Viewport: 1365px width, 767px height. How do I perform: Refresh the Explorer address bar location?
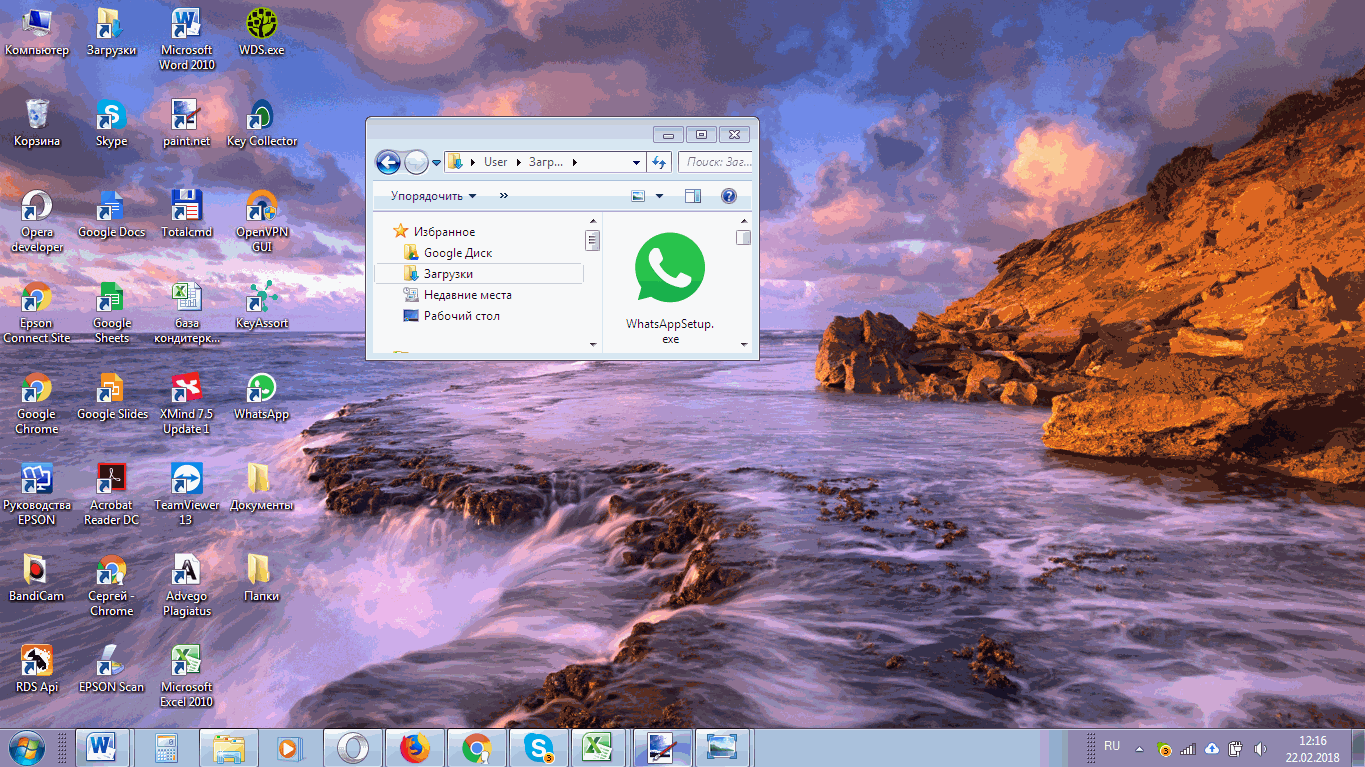click(660, 162)
